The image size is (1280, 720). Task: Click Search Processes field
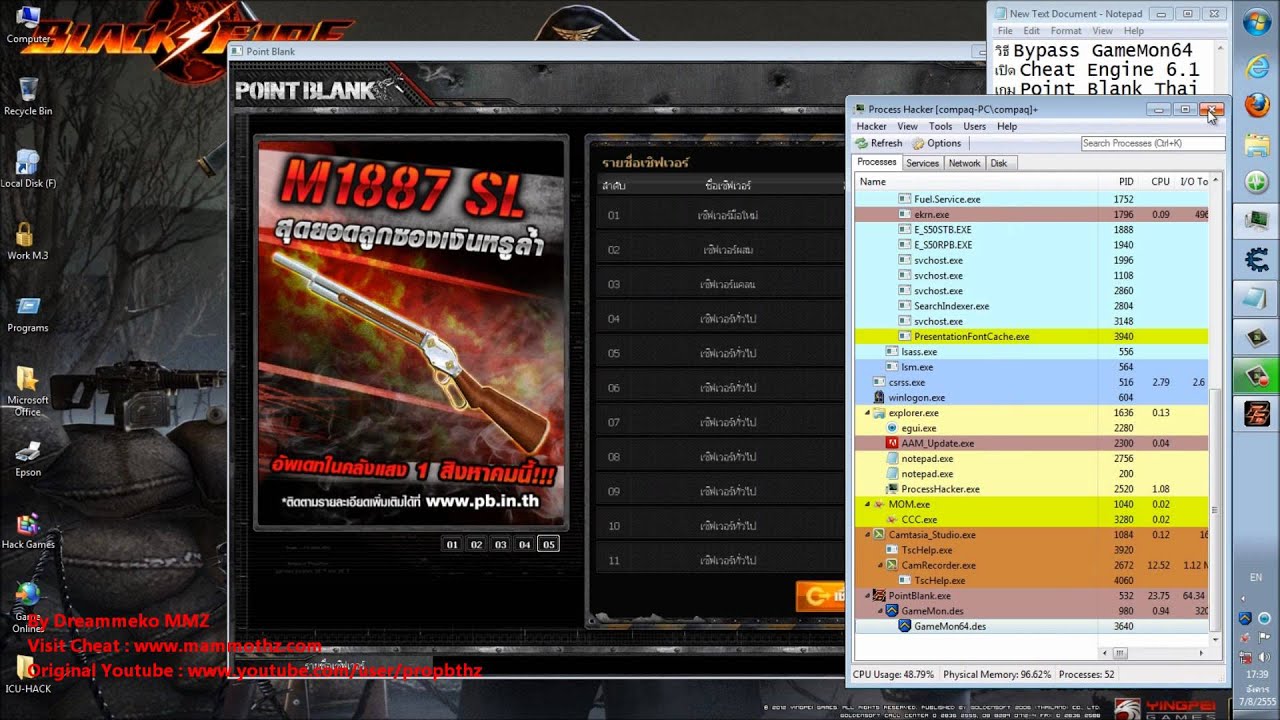(1152, 143)
